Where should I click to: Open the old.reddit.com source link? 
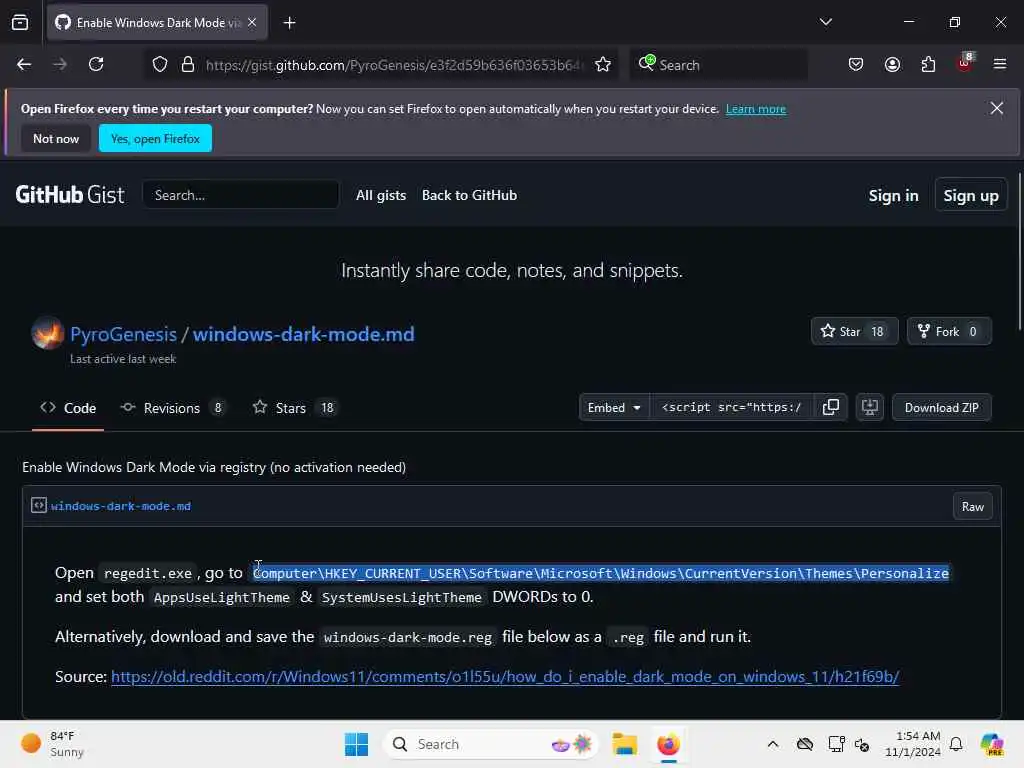505,677
